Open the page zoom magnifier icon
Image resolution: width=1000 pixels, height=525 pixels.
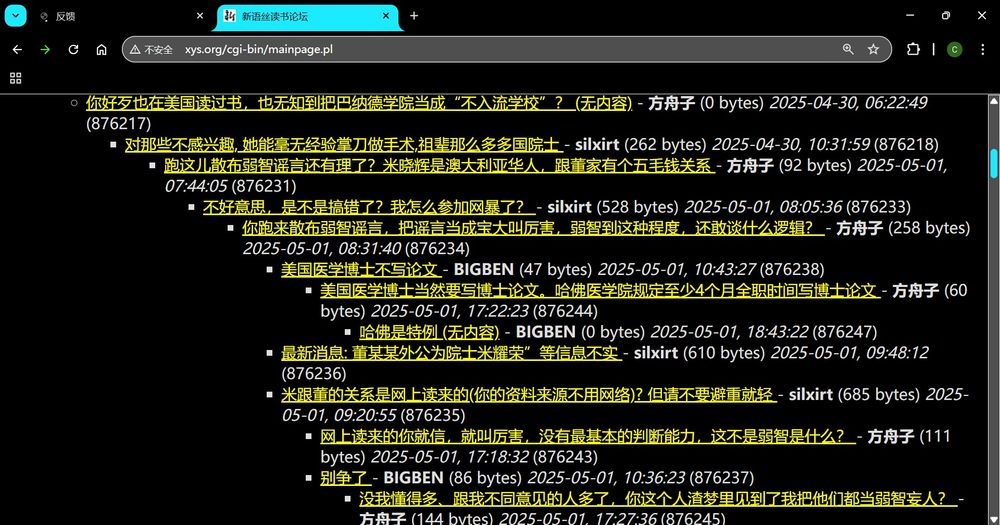(848, 49)
